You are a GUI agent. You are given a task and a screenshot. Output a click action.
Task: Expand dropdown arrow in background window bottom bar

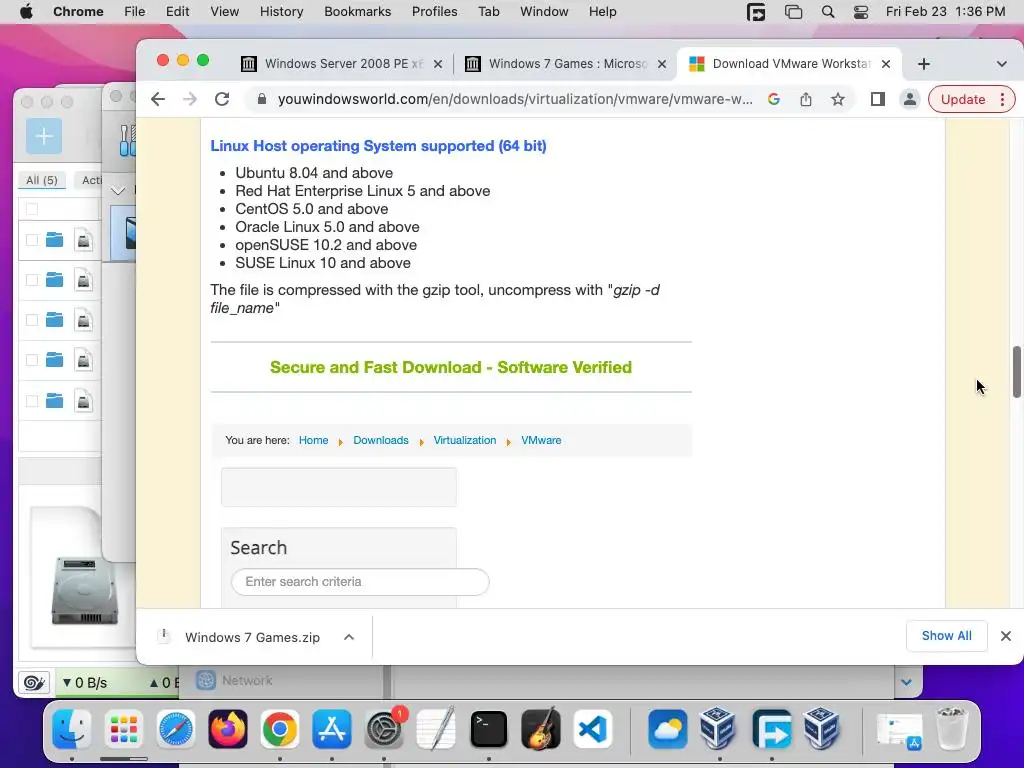click(906, 682)
